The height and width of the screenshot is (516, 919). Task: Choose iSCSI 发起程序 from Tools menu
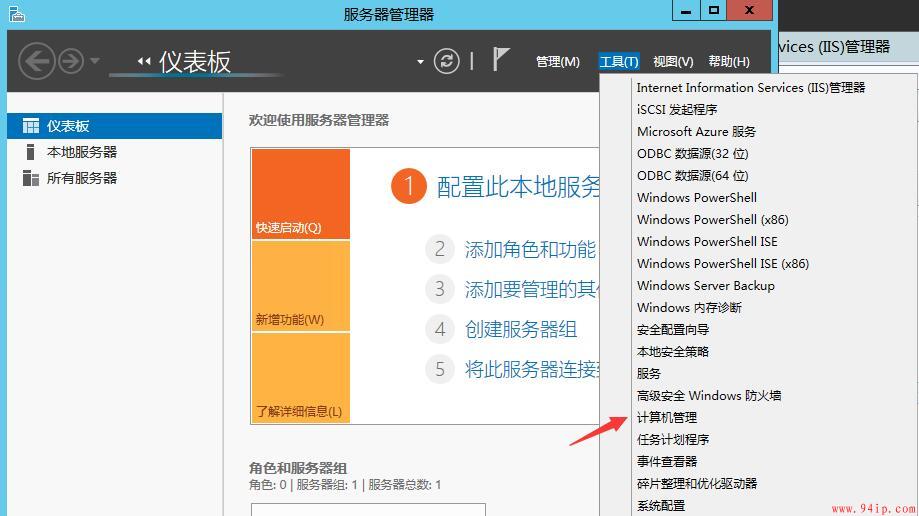677,110
